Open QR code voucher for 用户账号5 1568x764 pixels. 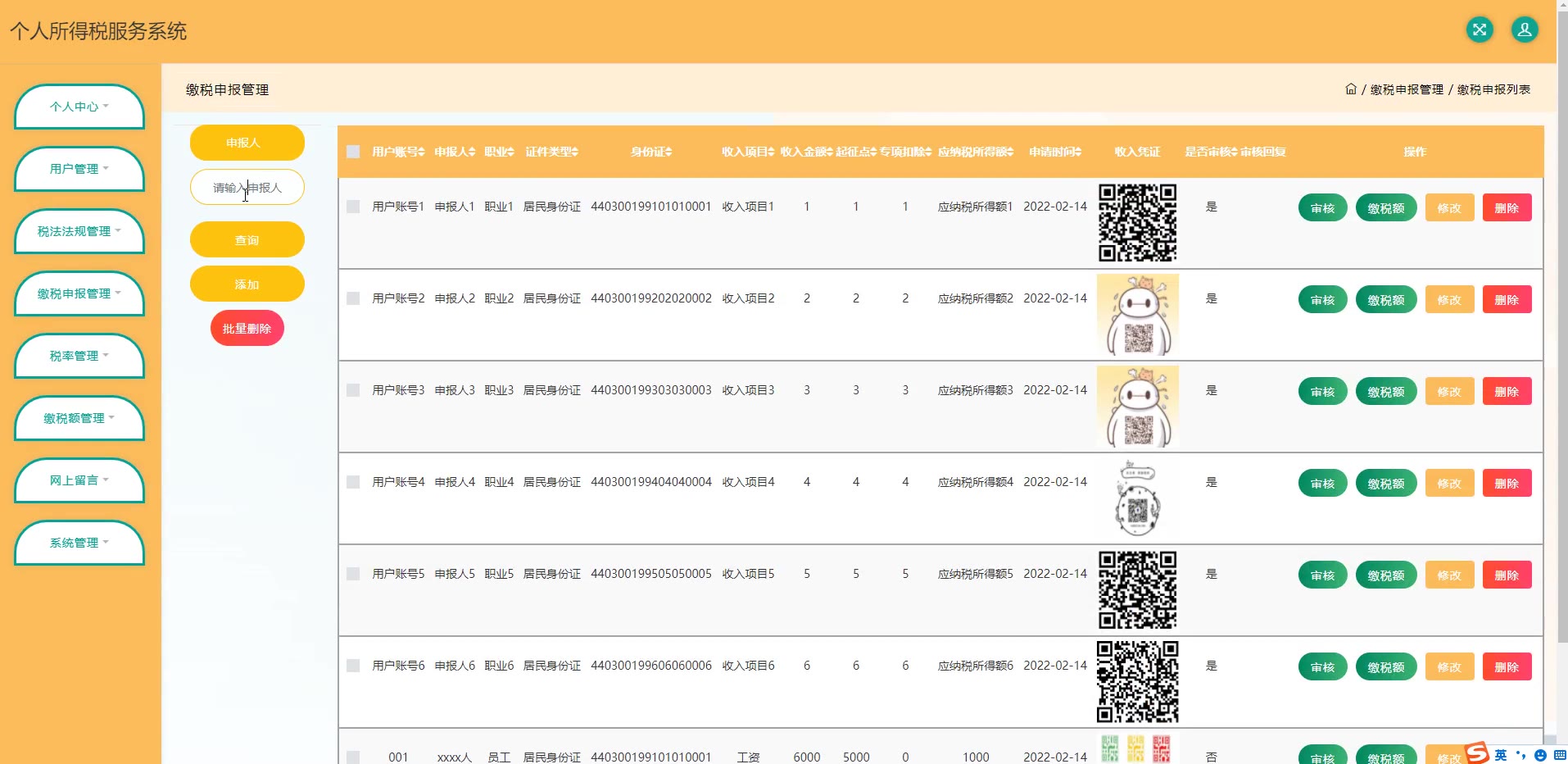click(1138, 590)
